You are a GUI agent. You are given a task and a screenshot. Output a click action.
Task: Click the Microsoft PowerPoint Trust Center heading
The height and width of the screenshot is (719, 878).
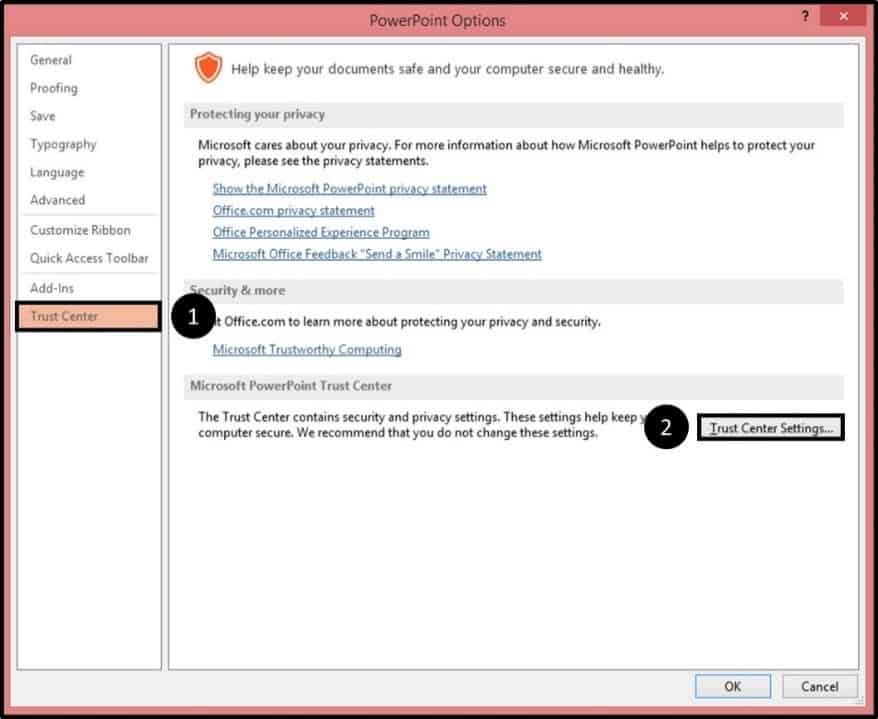click(x=291, y=386)
